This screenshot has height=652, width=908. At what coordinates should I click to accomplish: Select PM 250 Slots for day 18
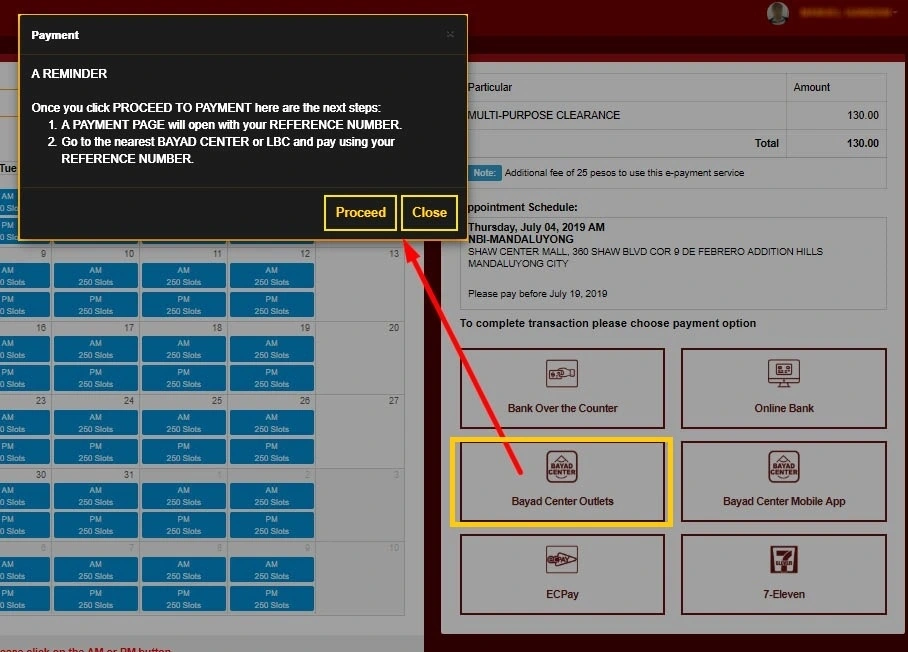184,378
